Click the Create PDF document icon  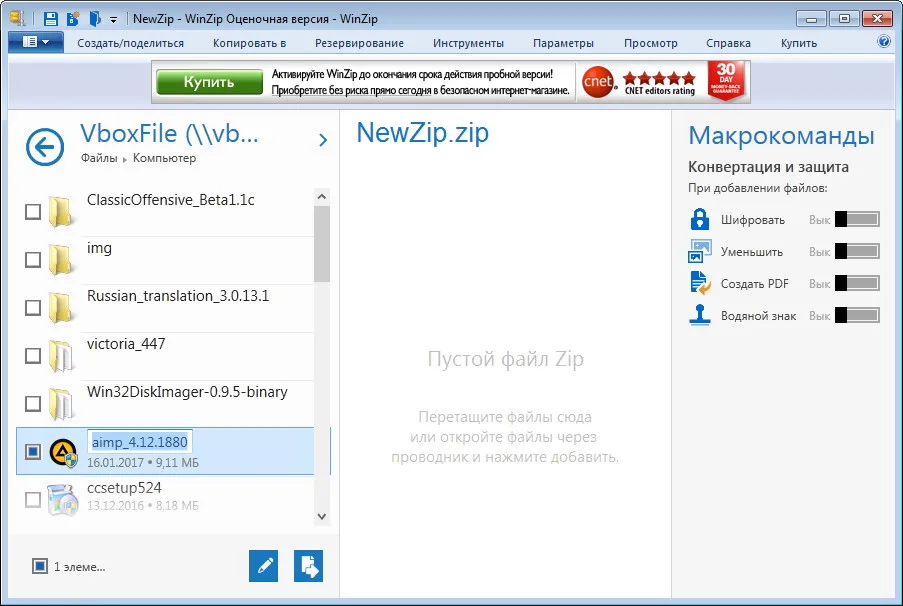(700, 283)
